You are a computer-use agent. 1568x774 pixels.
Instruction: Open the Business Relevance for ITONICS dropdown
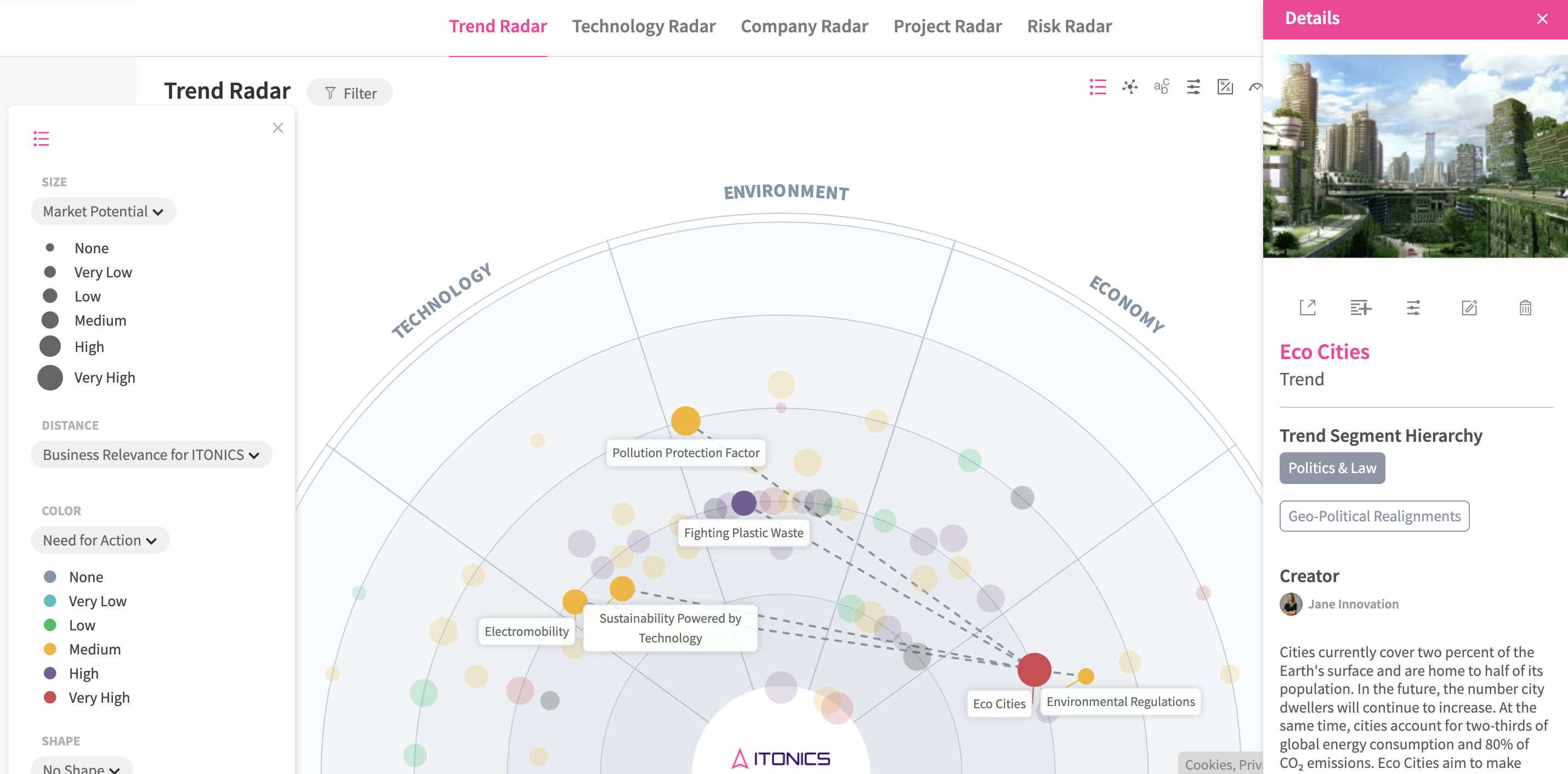151,454
